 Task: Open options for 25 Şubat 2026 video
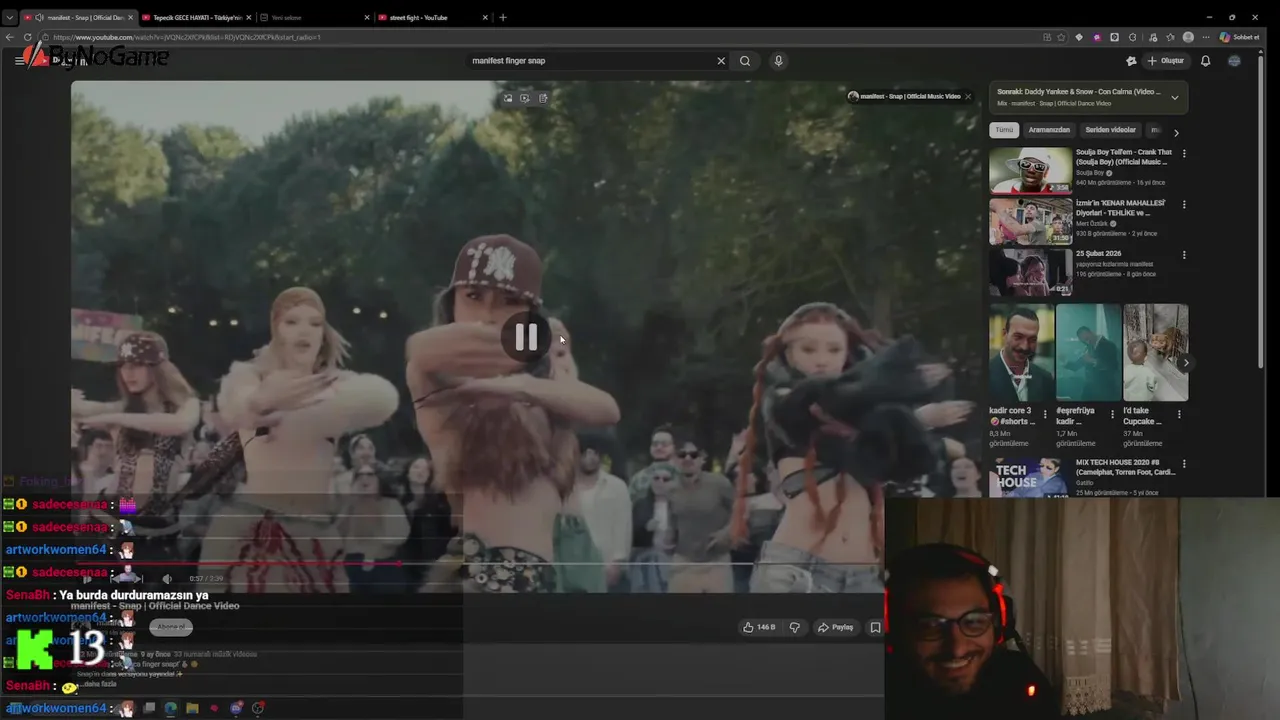[1184, 255]
